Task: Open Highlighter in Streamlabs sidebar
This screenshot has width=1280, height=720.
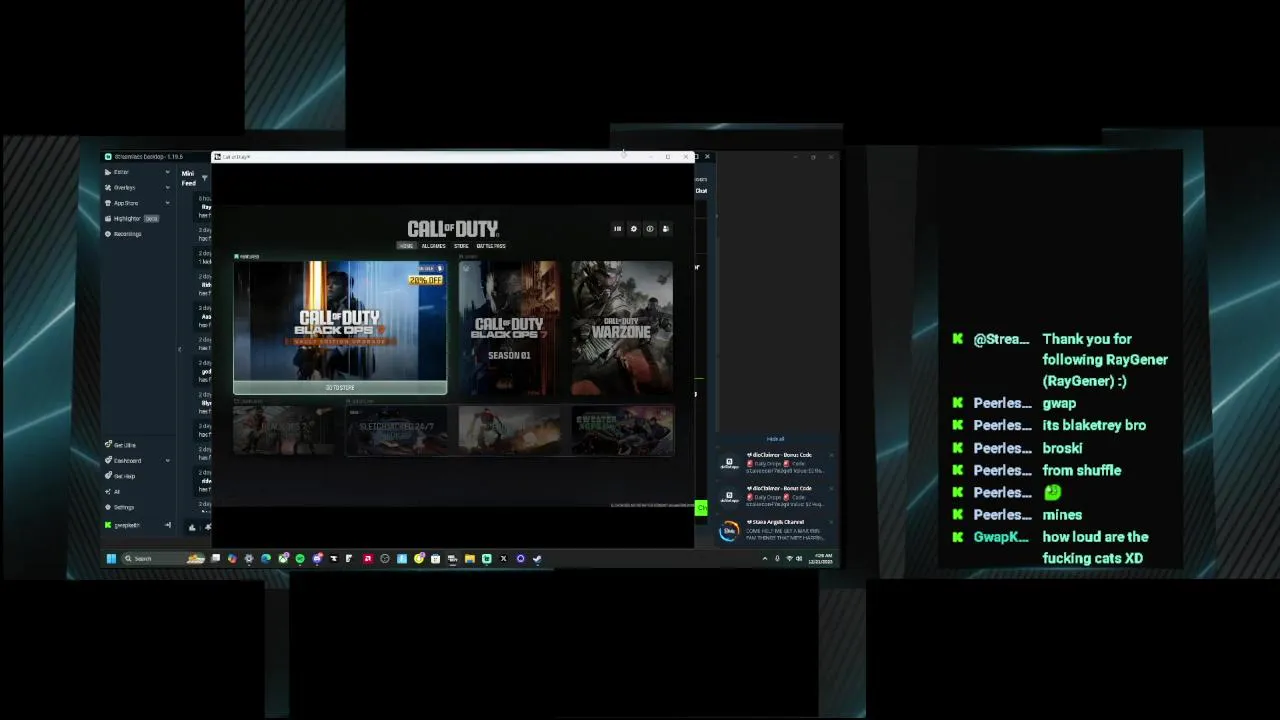Action: pyautogui.click(x=127, y=218)
